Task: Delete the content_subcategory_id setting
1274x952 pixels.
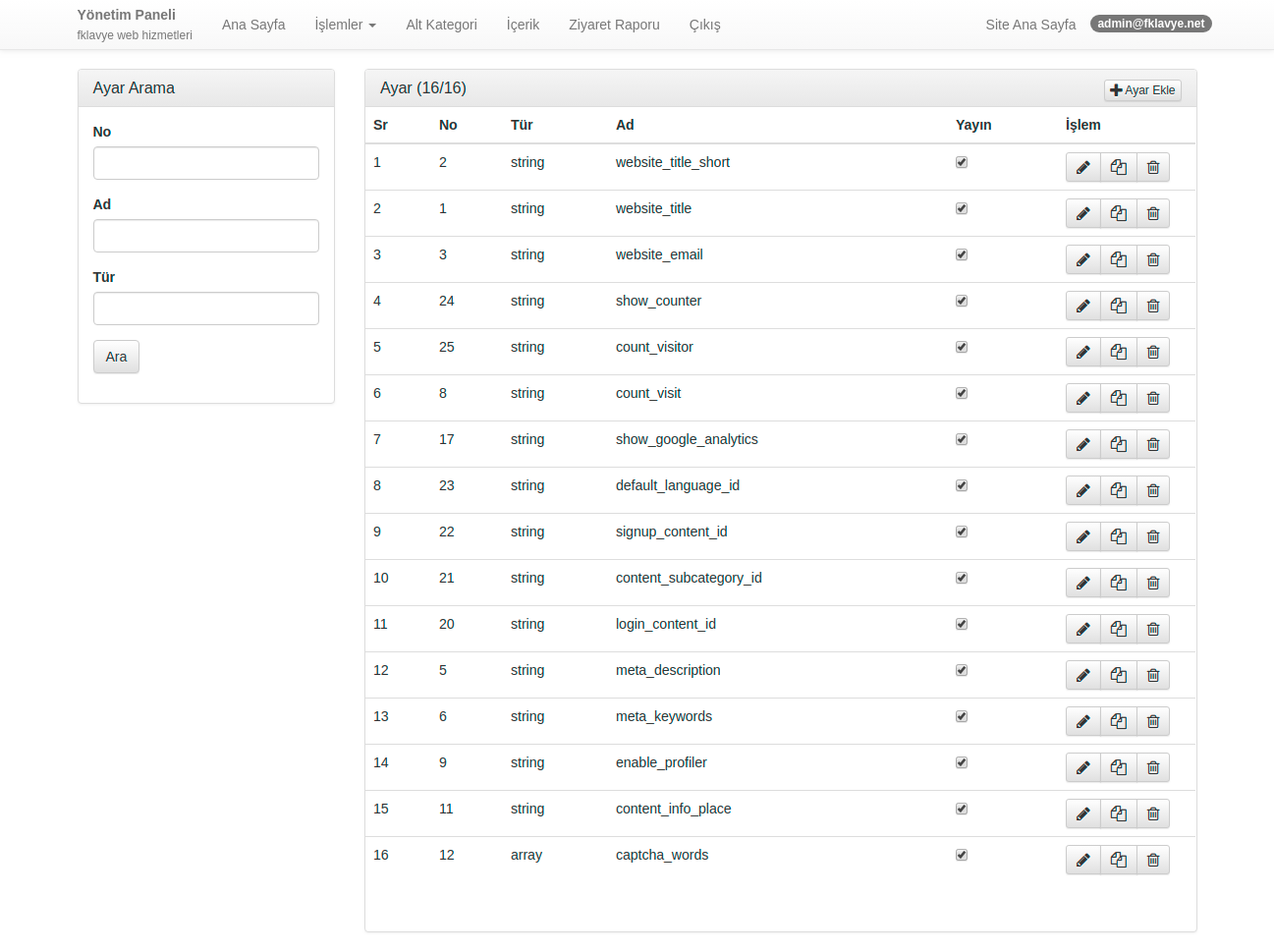Action: pyautogui.click(x=1153, y=583)
